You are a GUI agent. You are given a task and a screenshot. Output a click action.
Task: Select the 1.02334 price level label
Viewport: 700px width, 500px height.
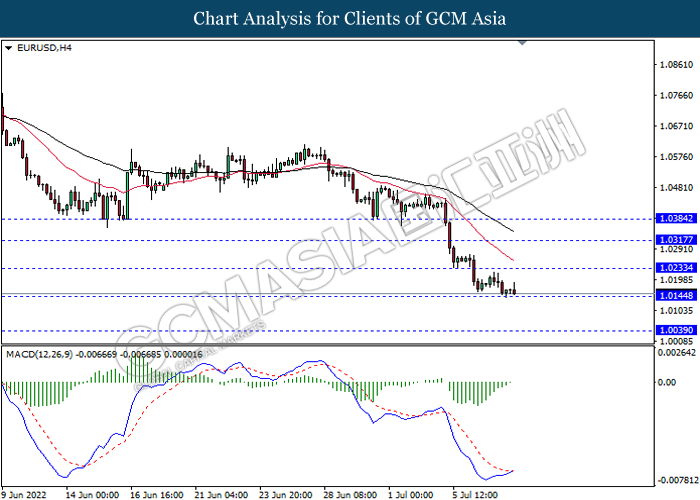pyautogui.click(x=676, y=267)
